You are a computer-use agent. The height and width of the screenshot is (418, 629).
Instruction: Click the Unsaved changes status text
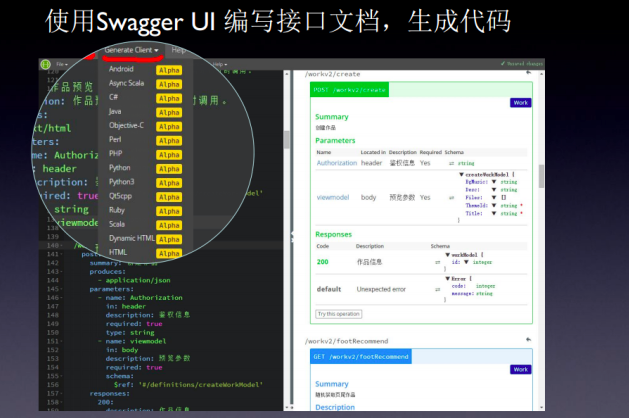(521, 64)
